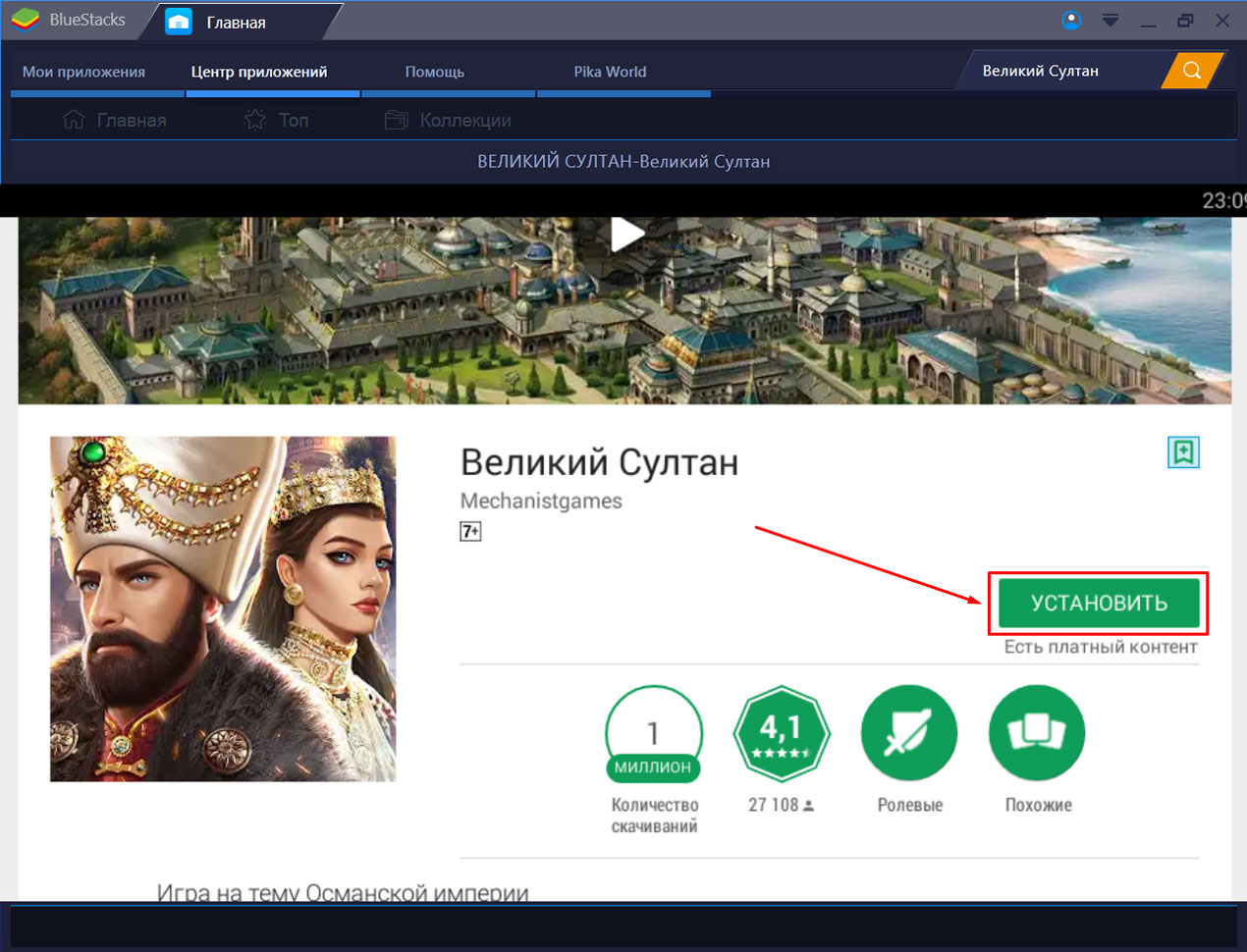Open the title bar dropdown arrow menu
The height and width of the screenshot is (952, 1247).
tap(1111, 21)
